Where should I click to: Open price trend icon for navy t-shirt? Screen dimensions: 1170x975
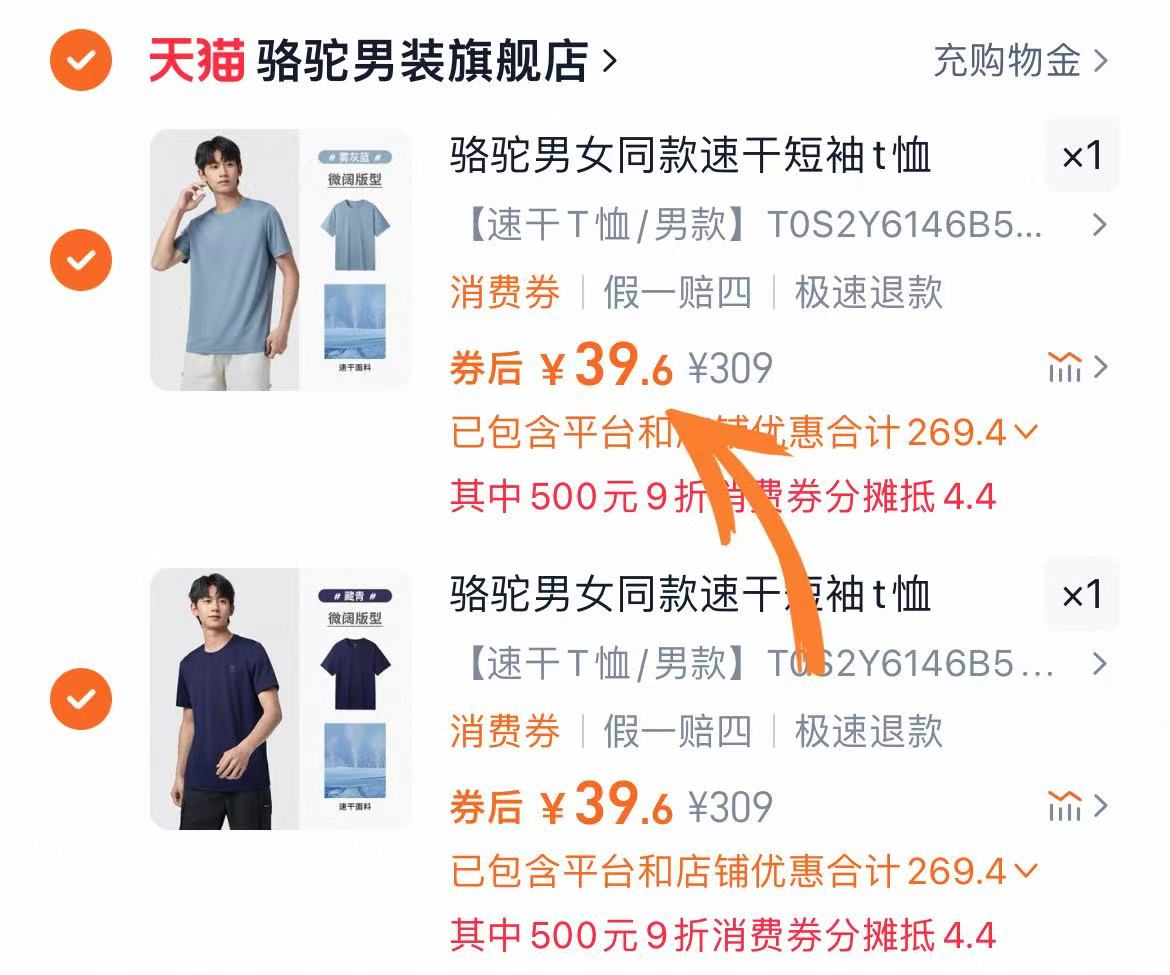[1065, 806]
